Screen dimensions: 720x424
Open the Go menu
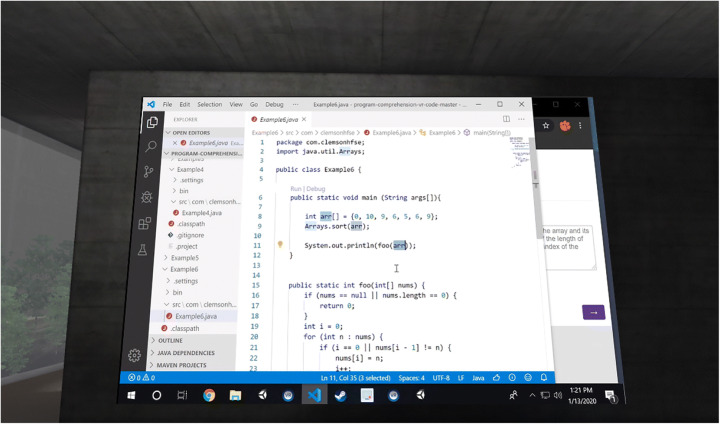[254, 104]
